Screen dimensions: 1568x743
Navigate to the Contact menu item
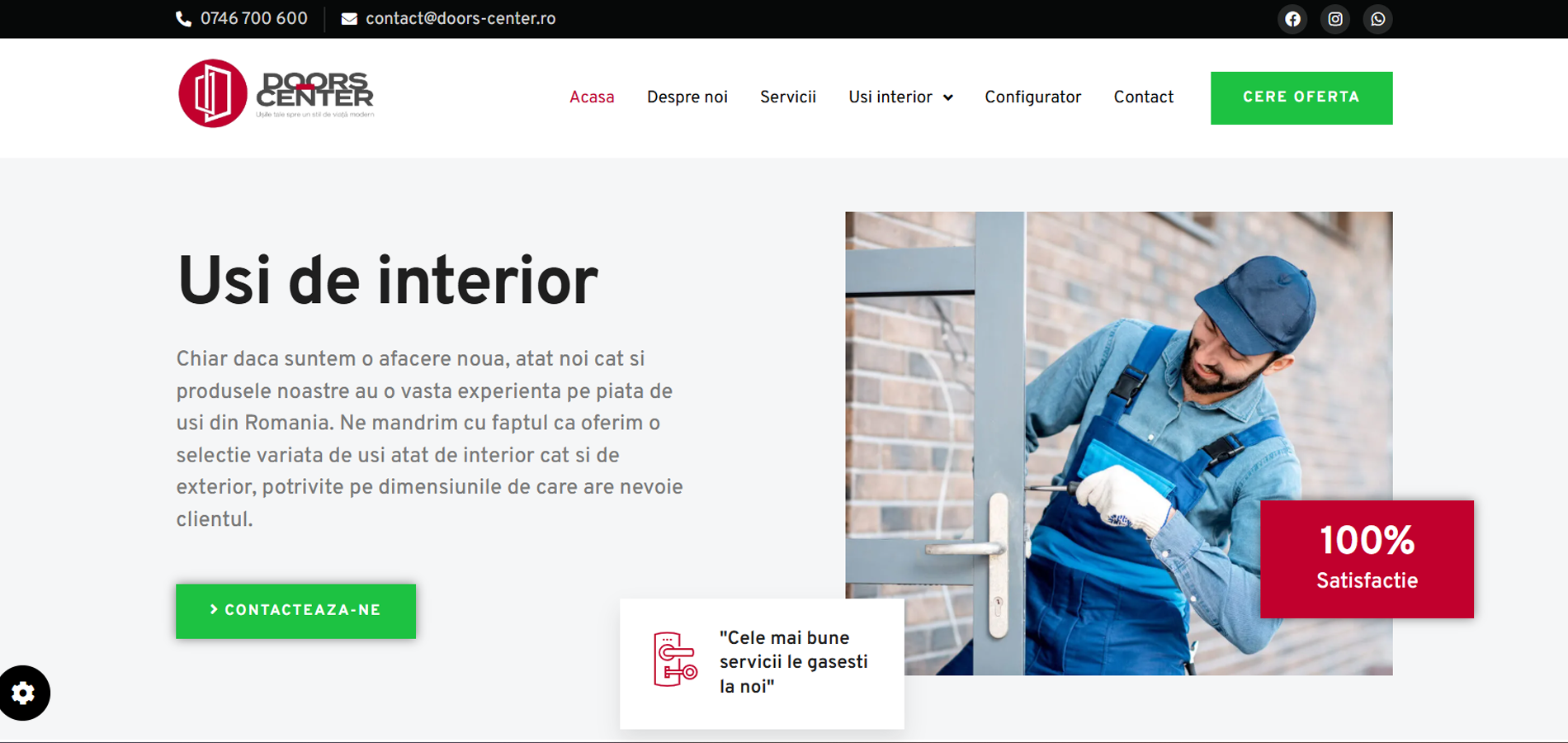pyautogui.click(x=1143, y=97)
